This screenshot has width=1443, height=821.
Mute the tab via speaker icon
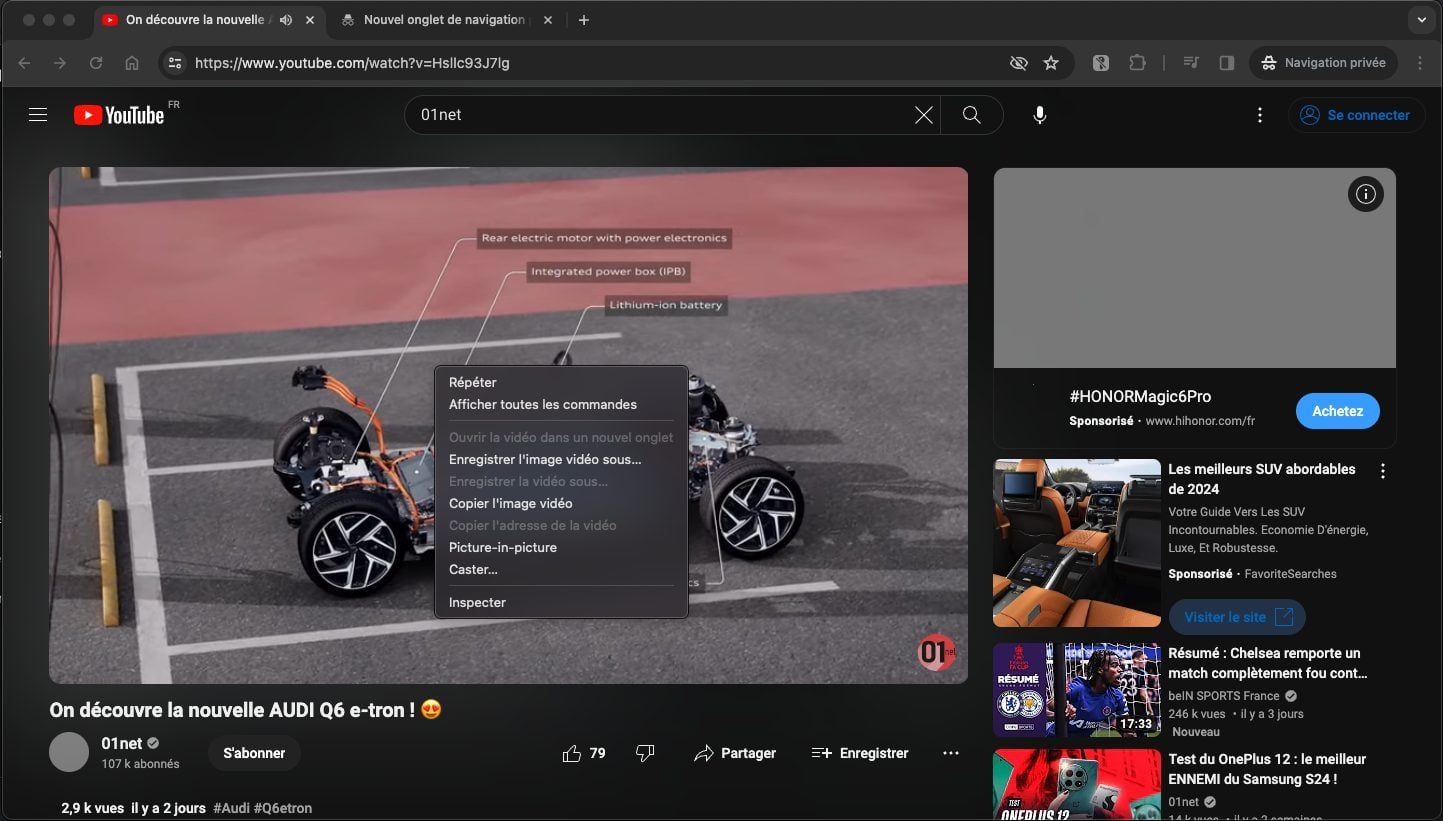point(286,20)
